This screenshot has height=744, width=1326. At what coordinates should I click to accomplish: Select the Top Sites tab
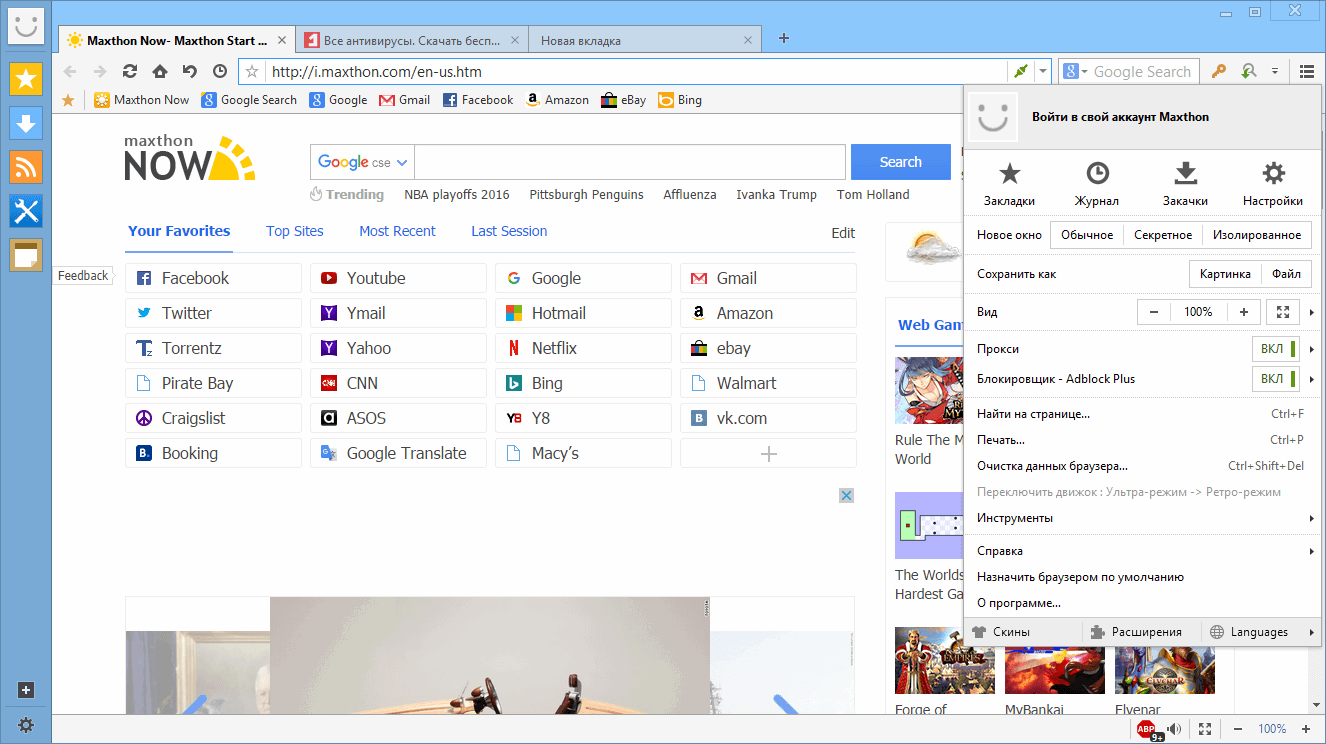295,231
